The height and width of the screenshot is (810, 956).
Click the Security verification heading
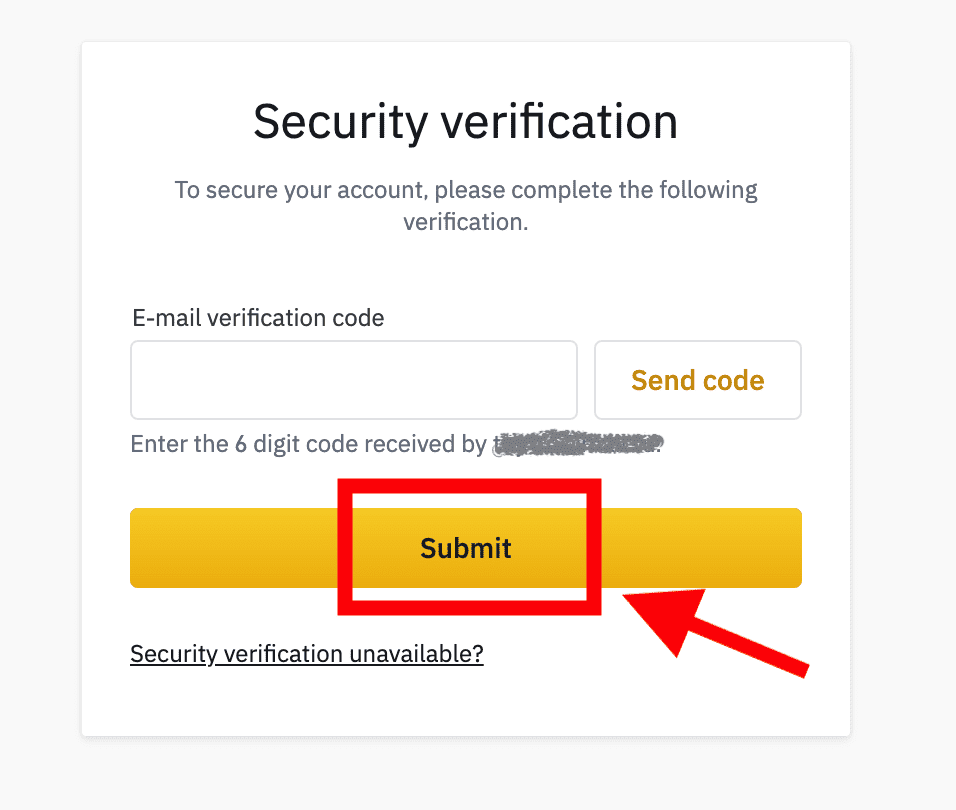pos(466,122)
